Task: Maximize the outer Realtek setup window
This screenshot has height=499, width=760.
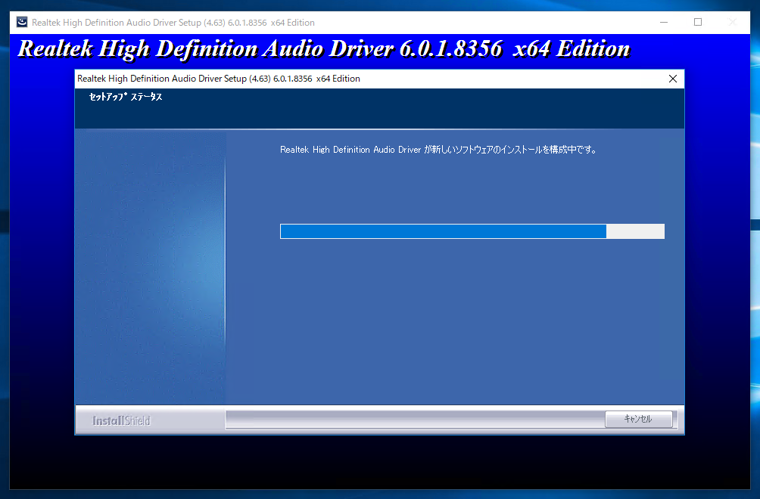Action: [x=698, y=22]
